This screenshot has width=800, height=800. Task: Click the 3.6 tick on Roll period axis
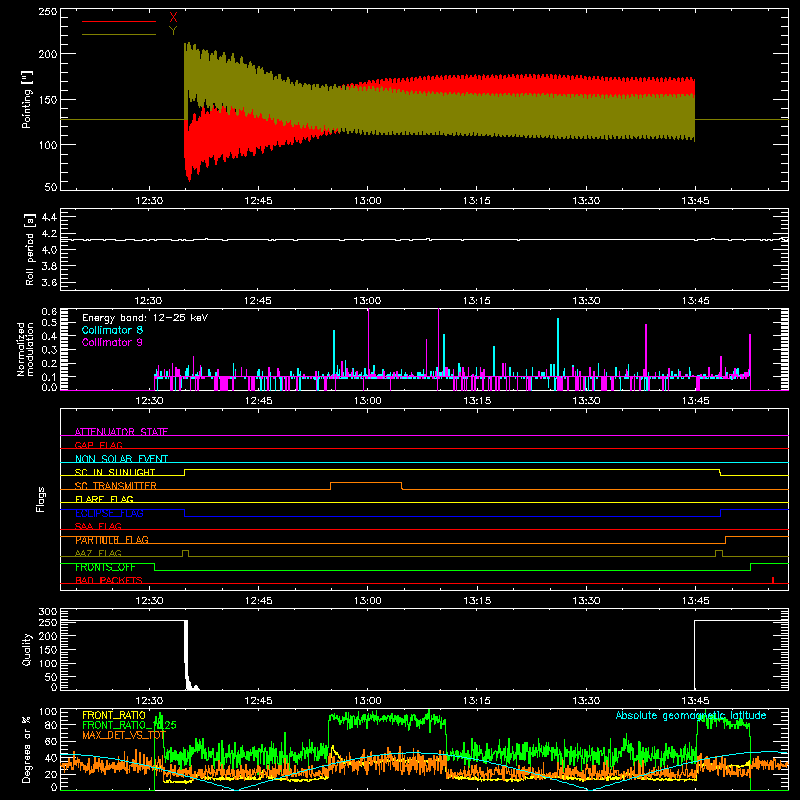[49, 283]
